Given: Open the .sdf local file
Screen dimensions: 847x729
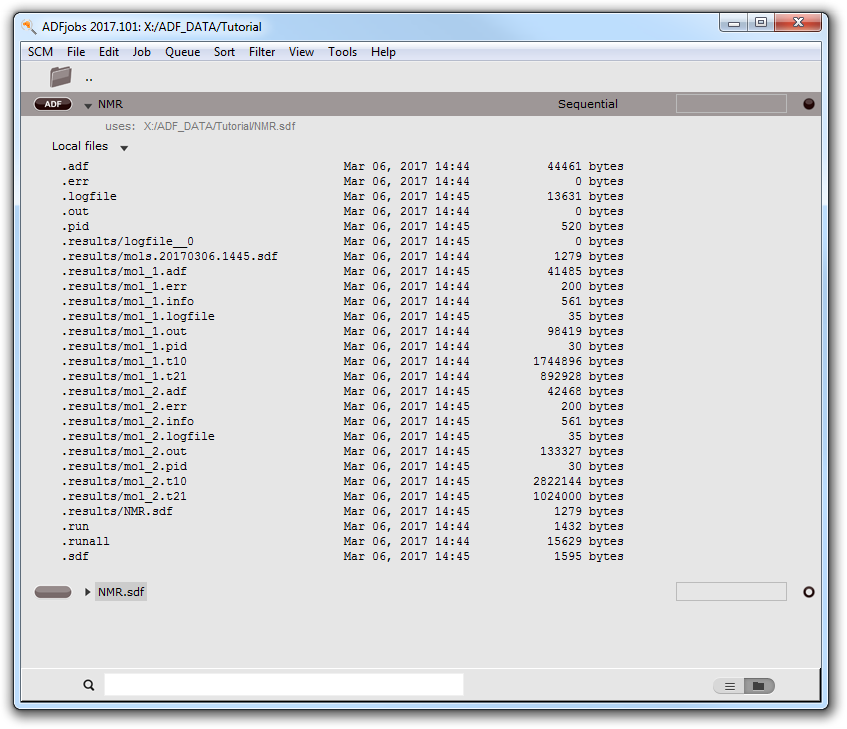Looking at the screenshot, I should (75, 557).
